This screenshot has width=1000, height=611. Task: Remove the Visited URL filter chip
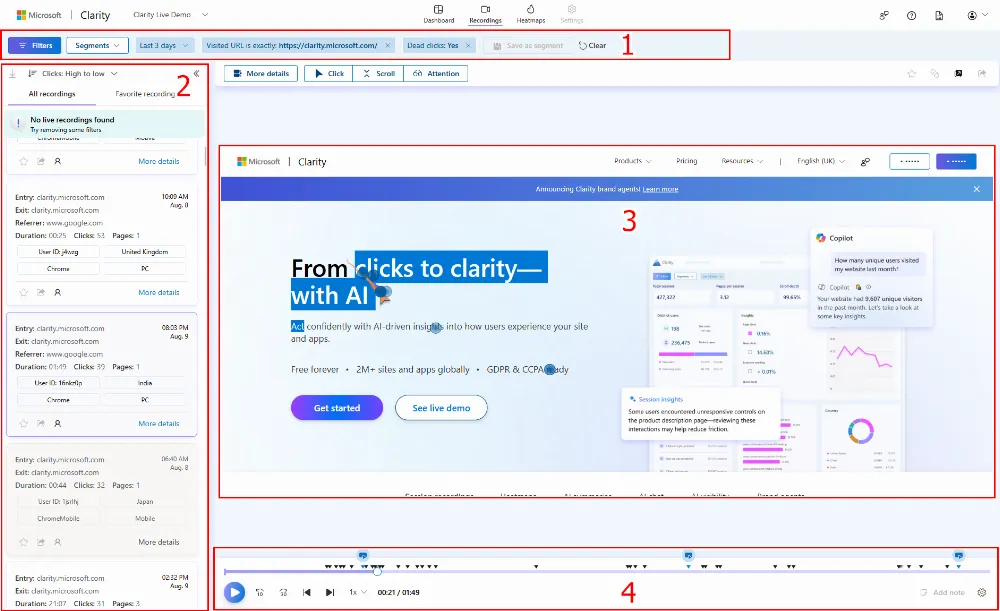pos(388,45)
